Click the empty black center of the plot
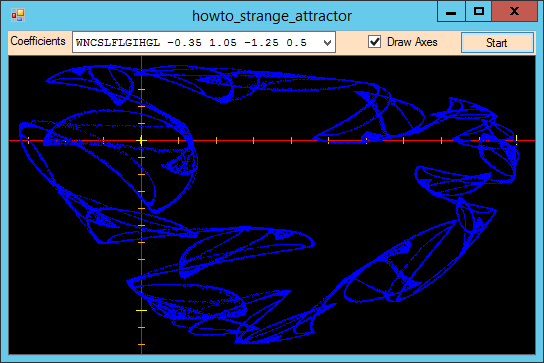This screenshot has height=363, width=544. [x=272, y=194]
